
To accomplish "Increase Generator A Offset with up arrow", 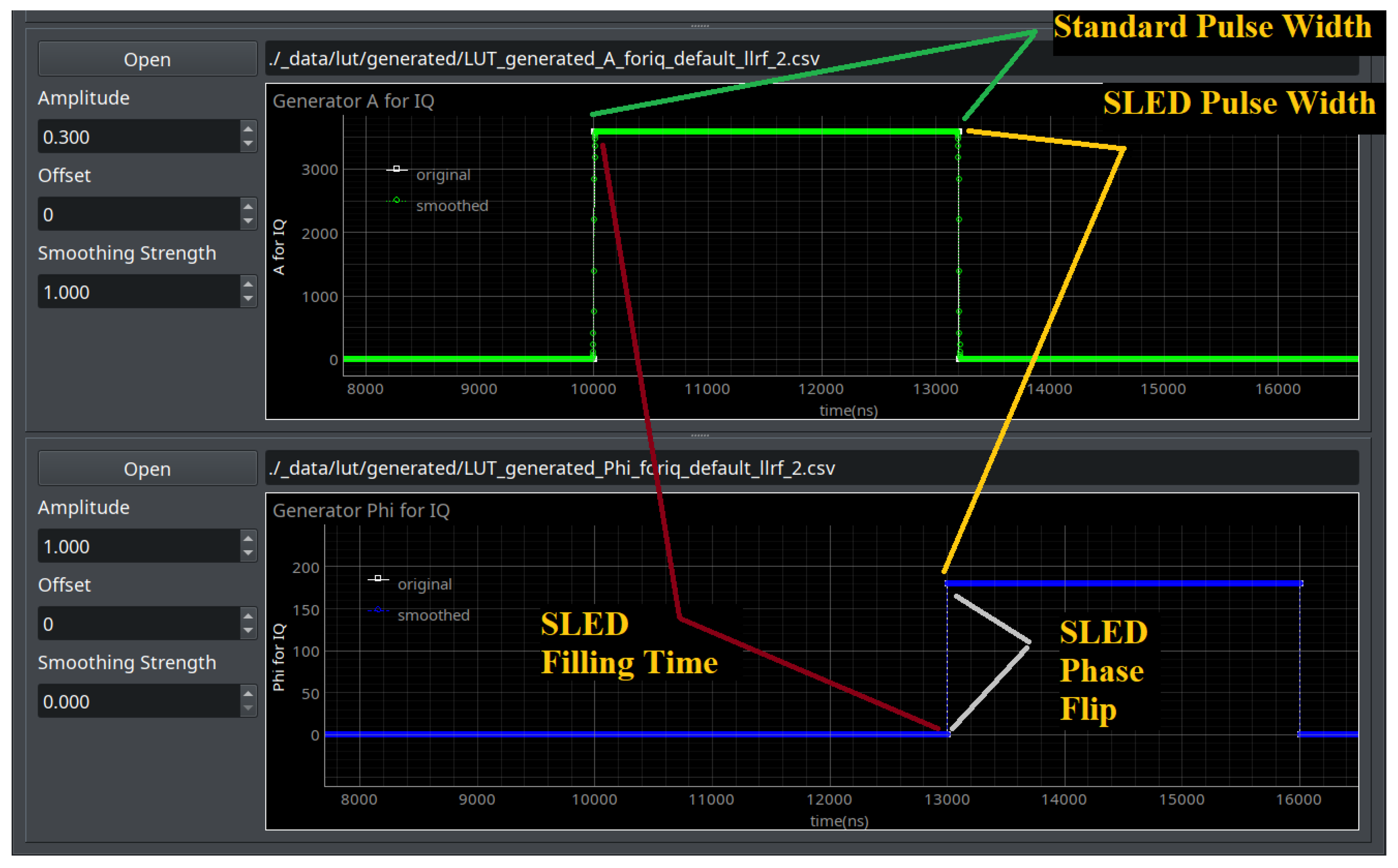I will 248,207.
